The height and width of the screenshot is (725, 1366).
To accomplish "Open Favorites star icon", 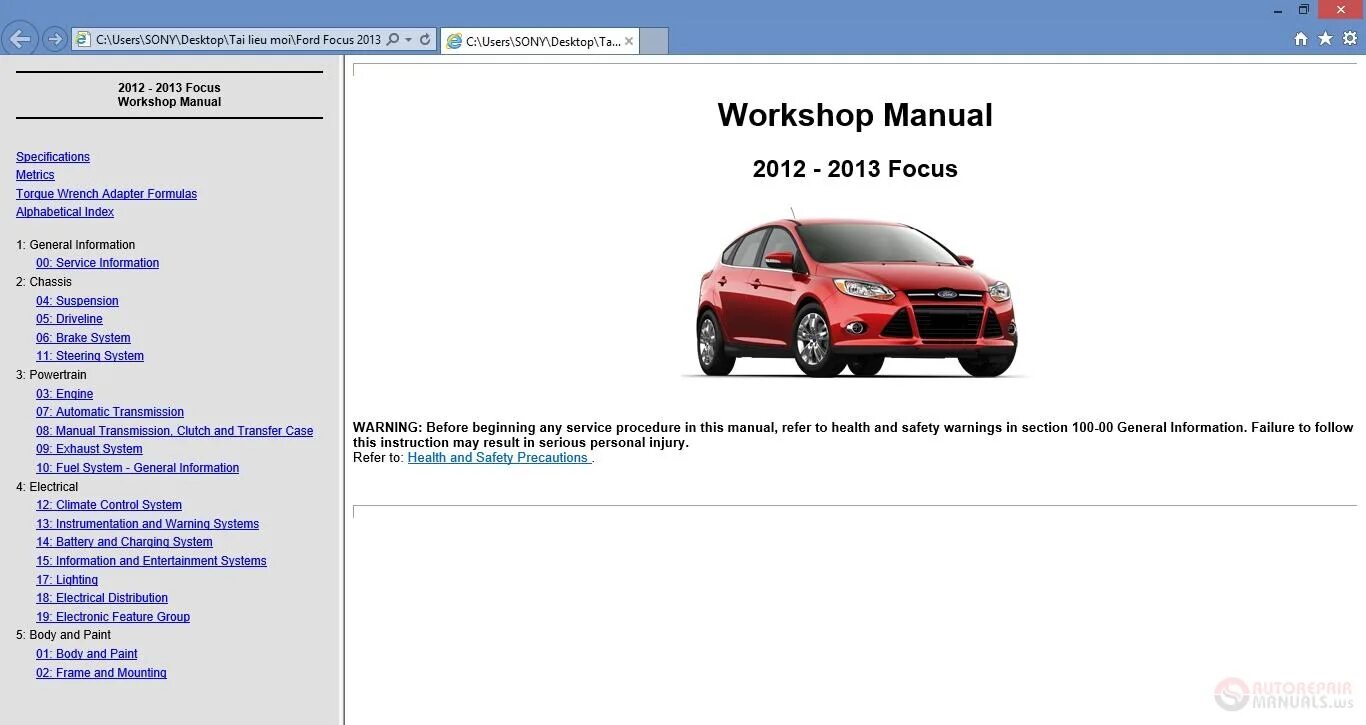I will [x=1325, y=39].
